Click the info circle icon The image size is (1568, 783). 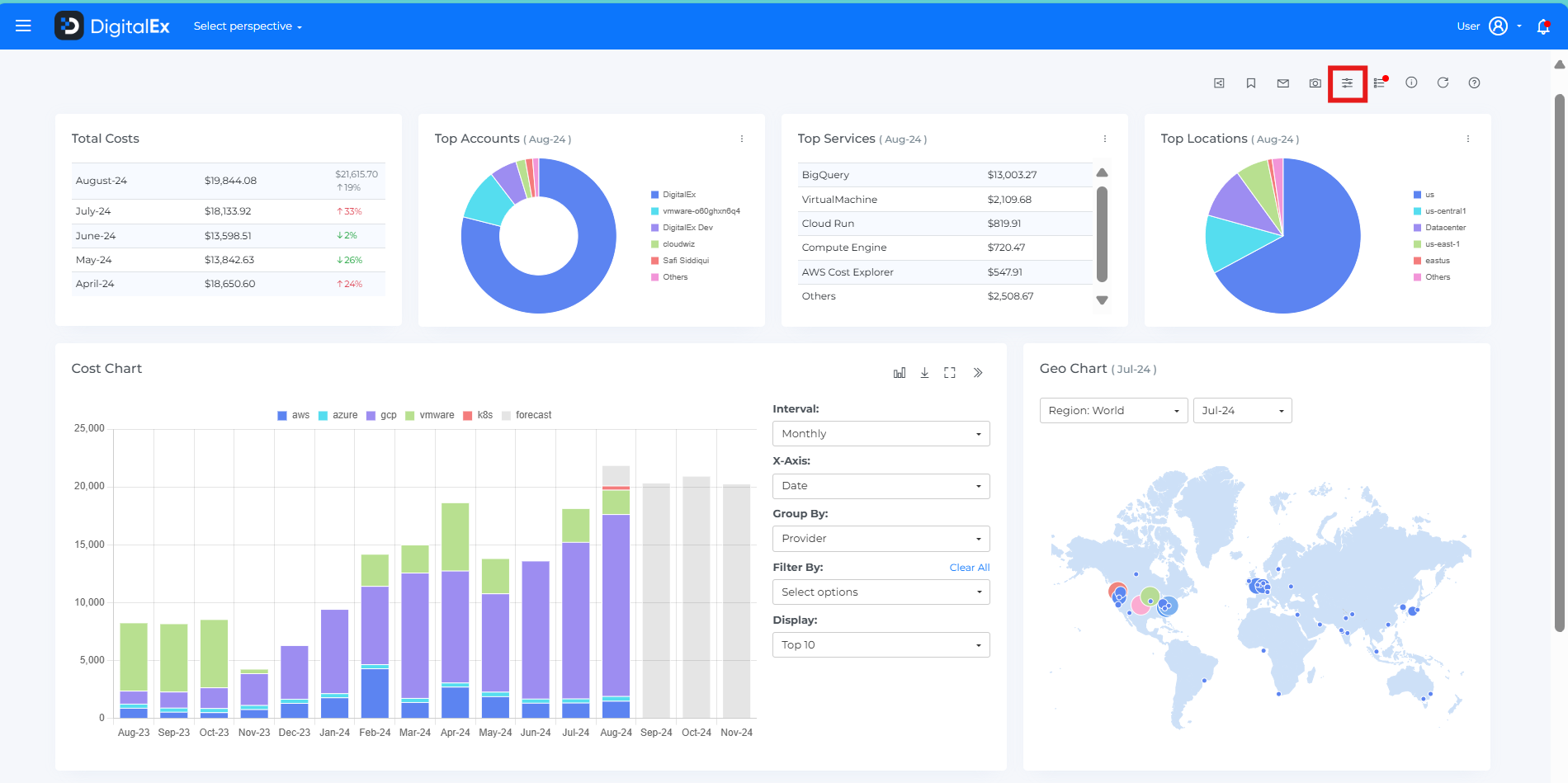pyautogui.click(x=1411, y=83)
